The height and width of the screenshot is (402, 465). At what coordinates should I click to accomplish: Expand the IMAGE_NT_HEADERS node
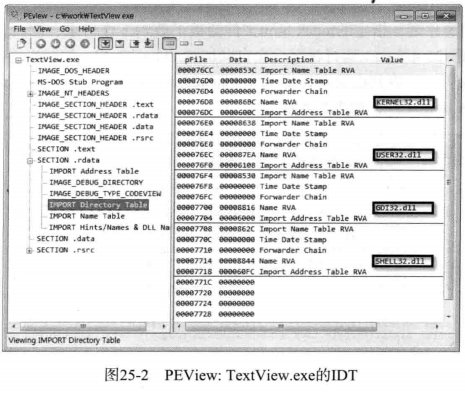pyautogui.click(x=30, y=94)
